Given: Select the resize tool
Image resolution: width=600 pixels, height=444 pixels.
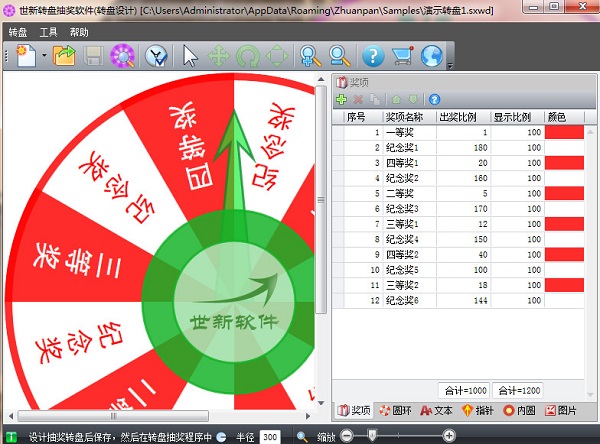Looking at the screenshot, I should 277,56.
